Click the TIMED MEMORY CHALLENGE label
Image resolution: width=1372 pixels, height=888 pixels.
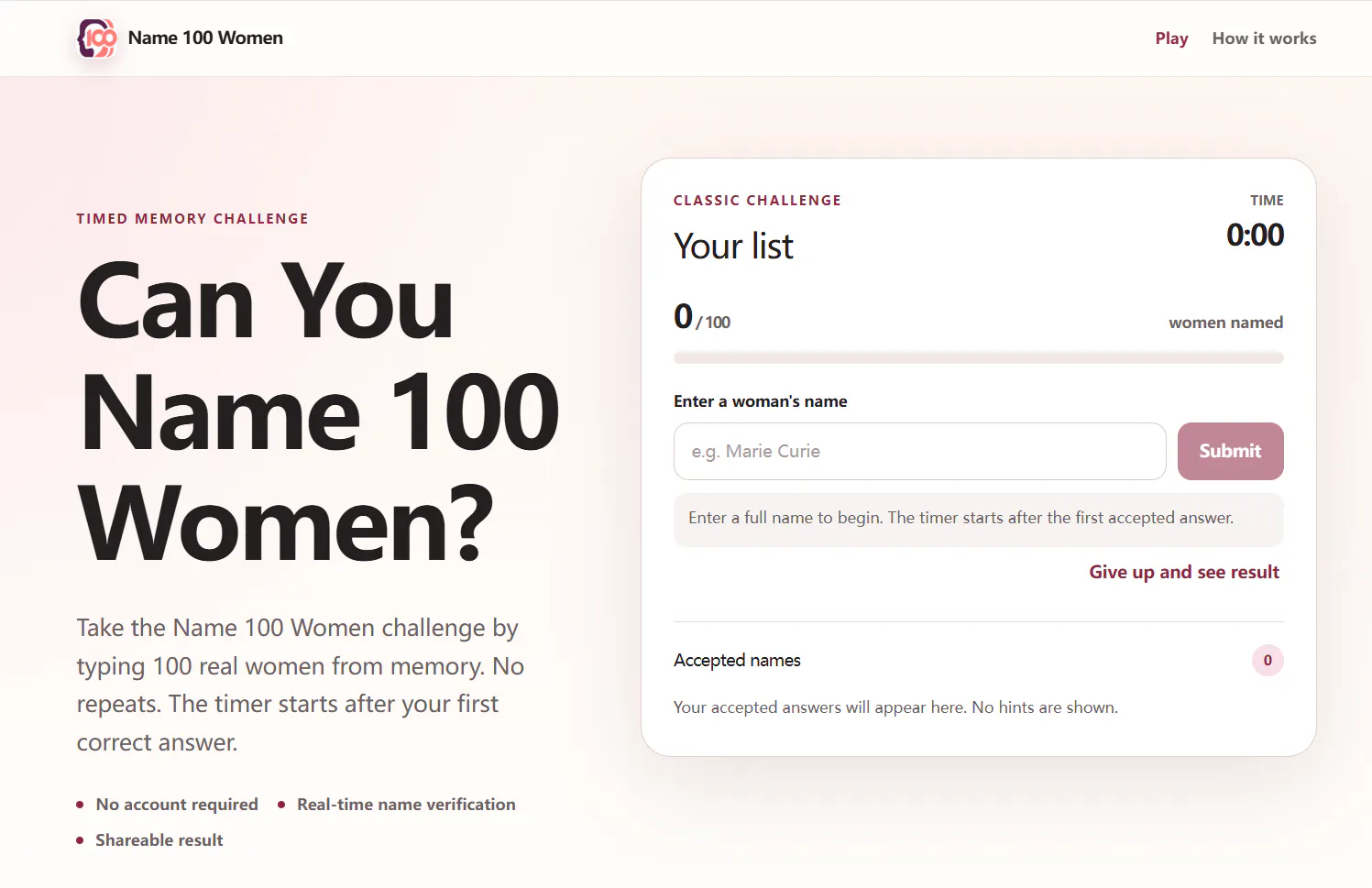click(192, 219)
